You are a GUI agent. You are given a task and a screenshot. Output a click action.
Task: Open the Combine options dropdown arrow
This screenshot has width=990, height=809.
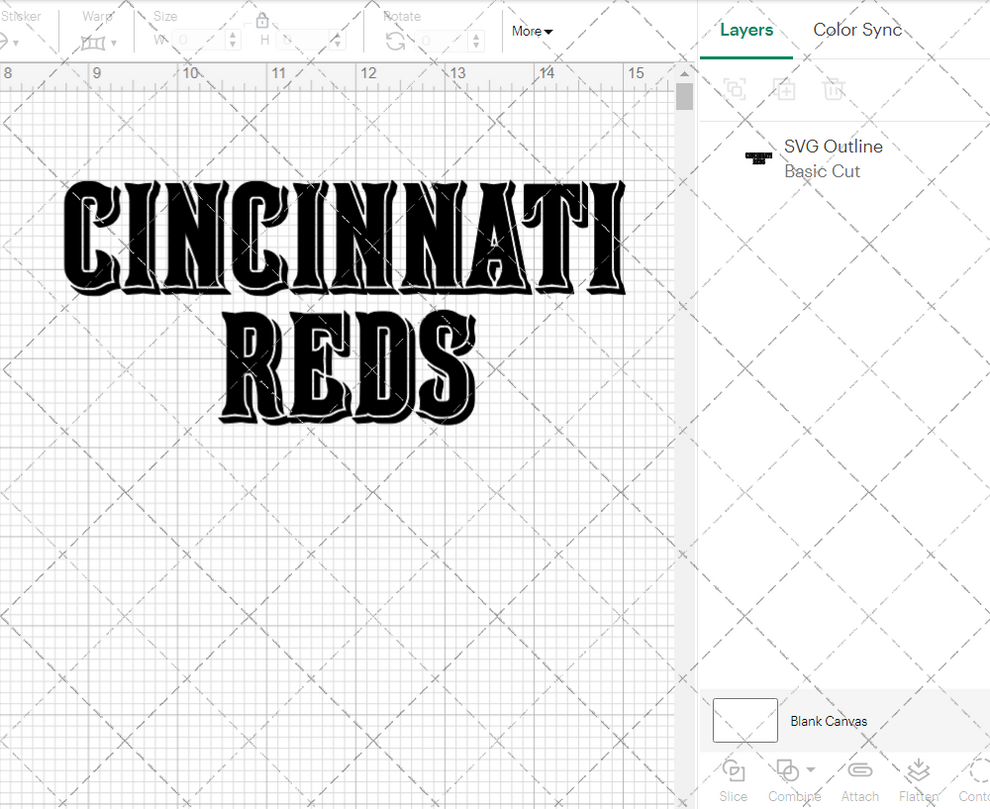pos(810,770)
